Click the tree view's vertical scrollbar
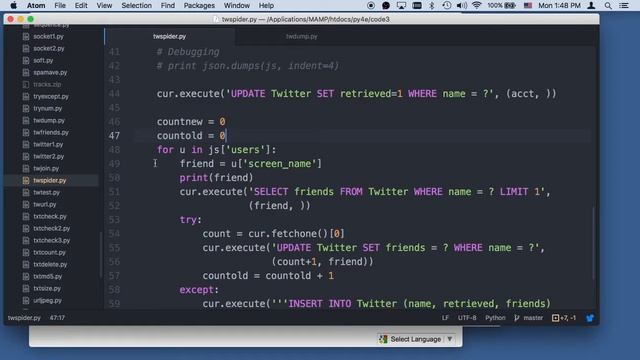 point(101,255)
